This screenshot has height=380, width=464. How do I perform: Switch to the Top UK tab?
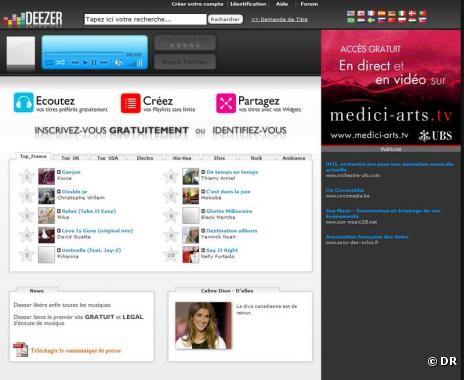(x=70, y=158)
